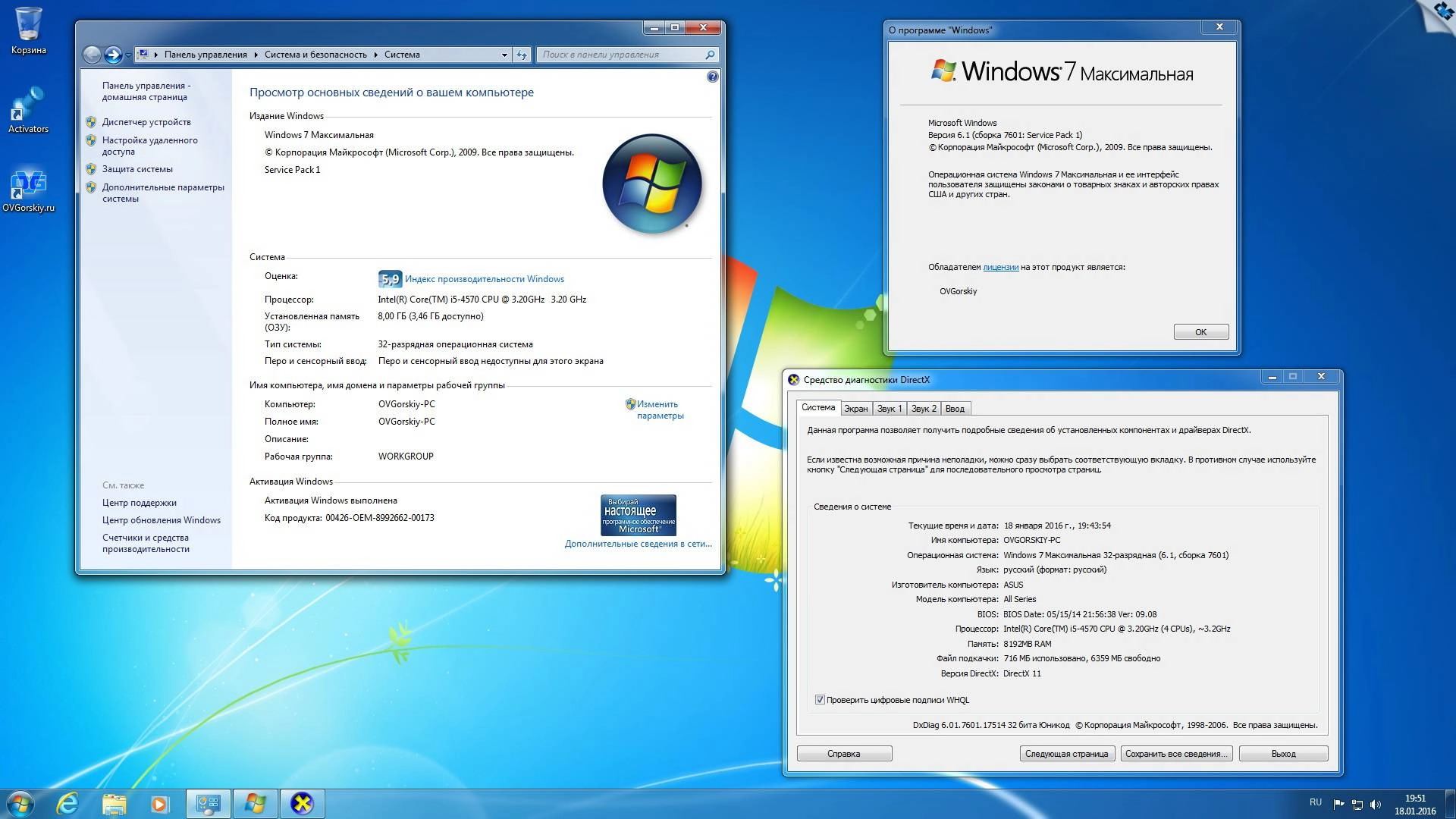This screenshot has width=1456, height=819.
Task: Click 'Изменить параметры' link for computer name
Action: coord(660,409)
